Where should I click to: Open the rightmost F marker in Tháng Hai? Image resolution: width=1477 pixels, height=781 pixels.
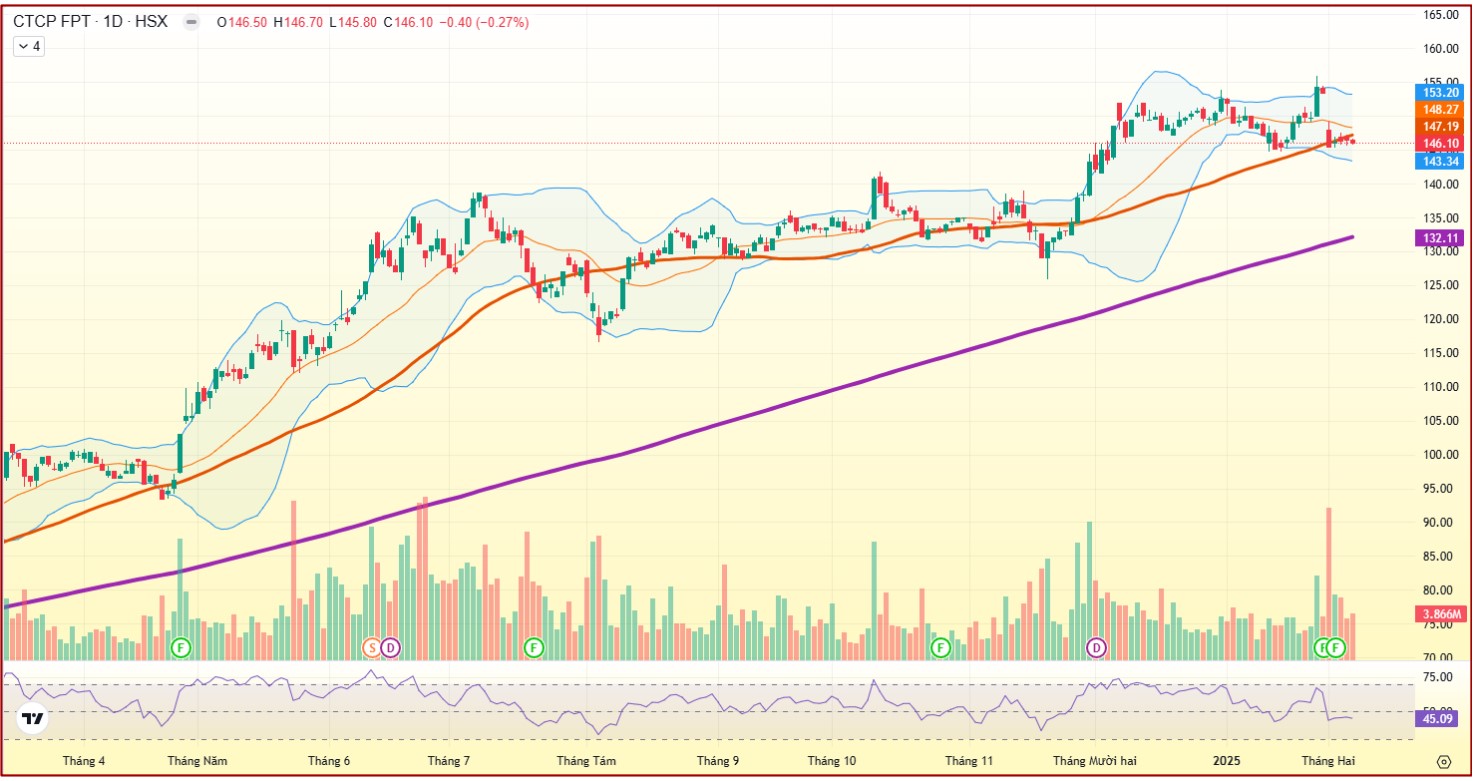(1337, 648)
